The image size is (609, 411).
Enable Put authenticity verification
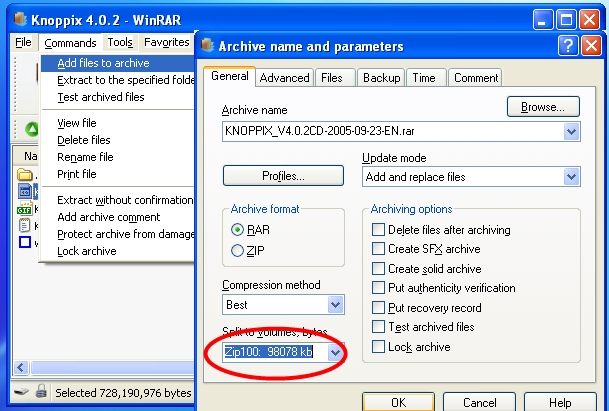378,288
